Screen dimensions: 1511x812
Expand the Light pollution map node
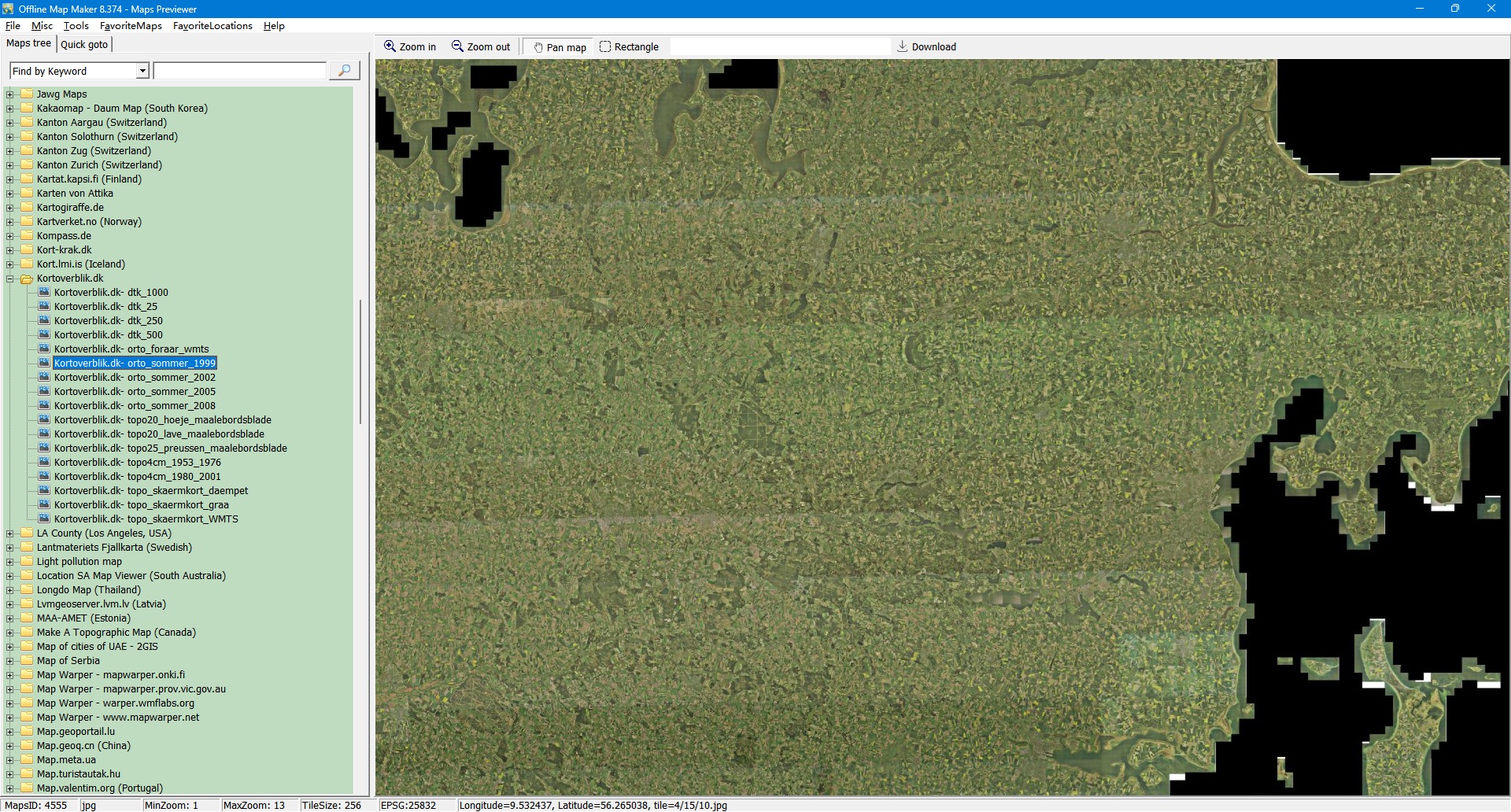tap(10, 562)
